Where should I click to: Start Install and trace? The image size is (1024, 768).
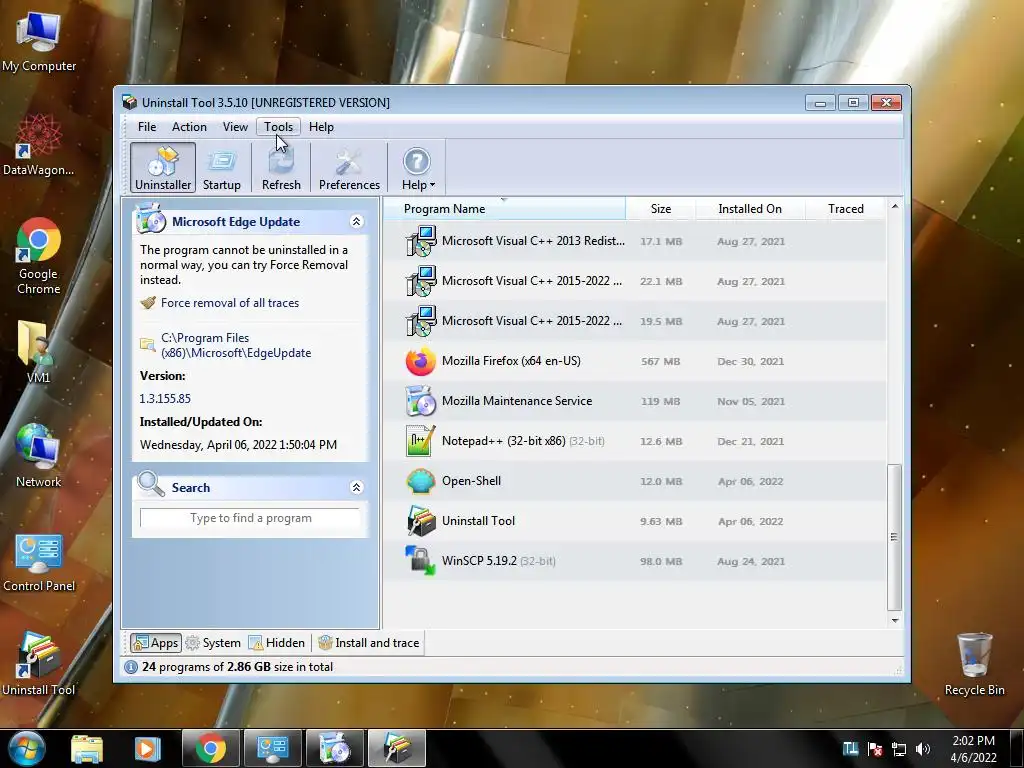point(369,643)
